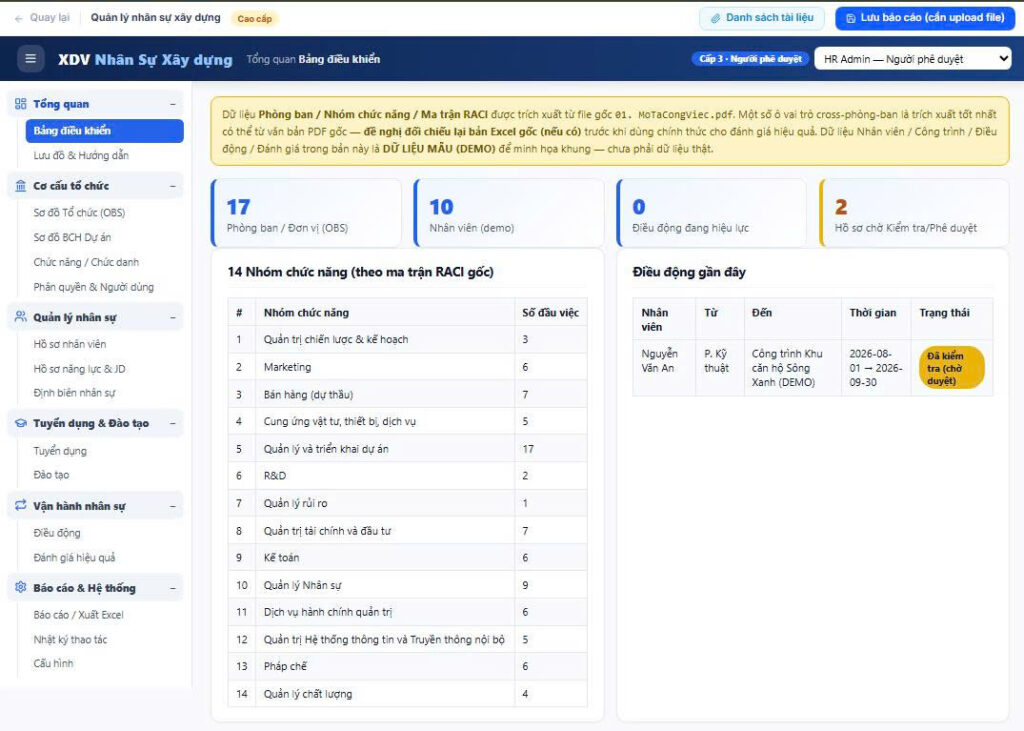Open the hamburger menu button
The width and height of the screenshot is (1024, 731).
pyautogui.click(x=30, y=59)
